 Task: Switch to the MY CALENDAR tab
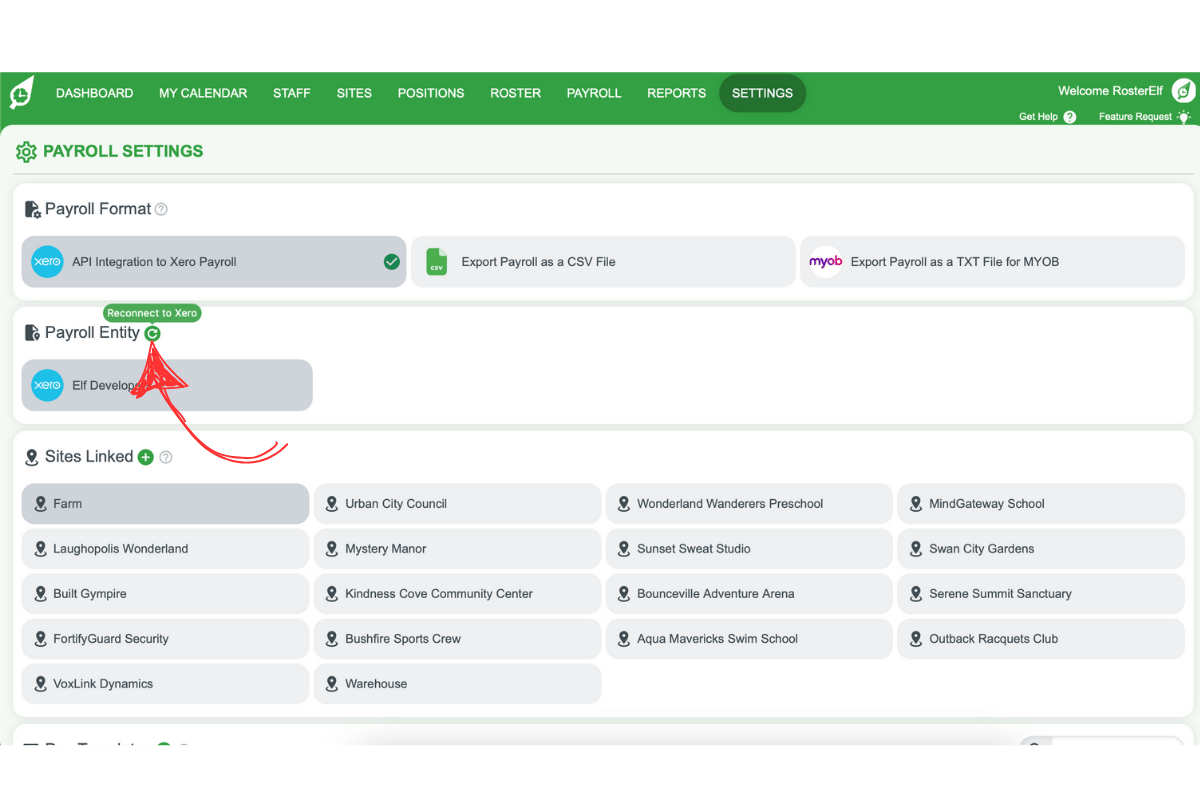pyautogui.click(x=203, y=92)
